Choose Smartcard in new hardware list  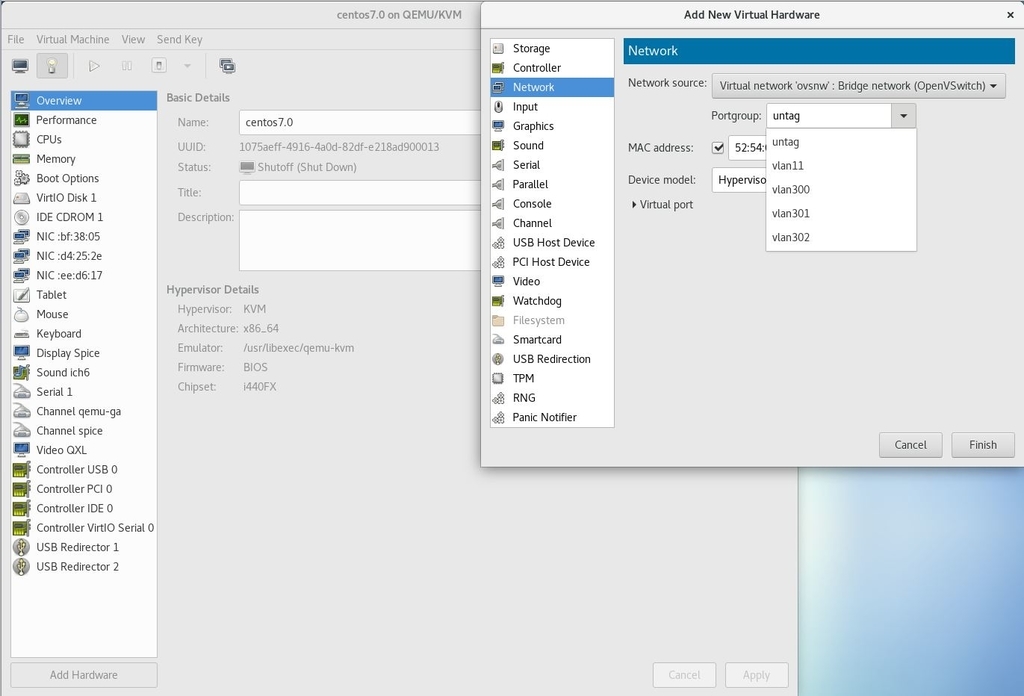tap(552, 340)
